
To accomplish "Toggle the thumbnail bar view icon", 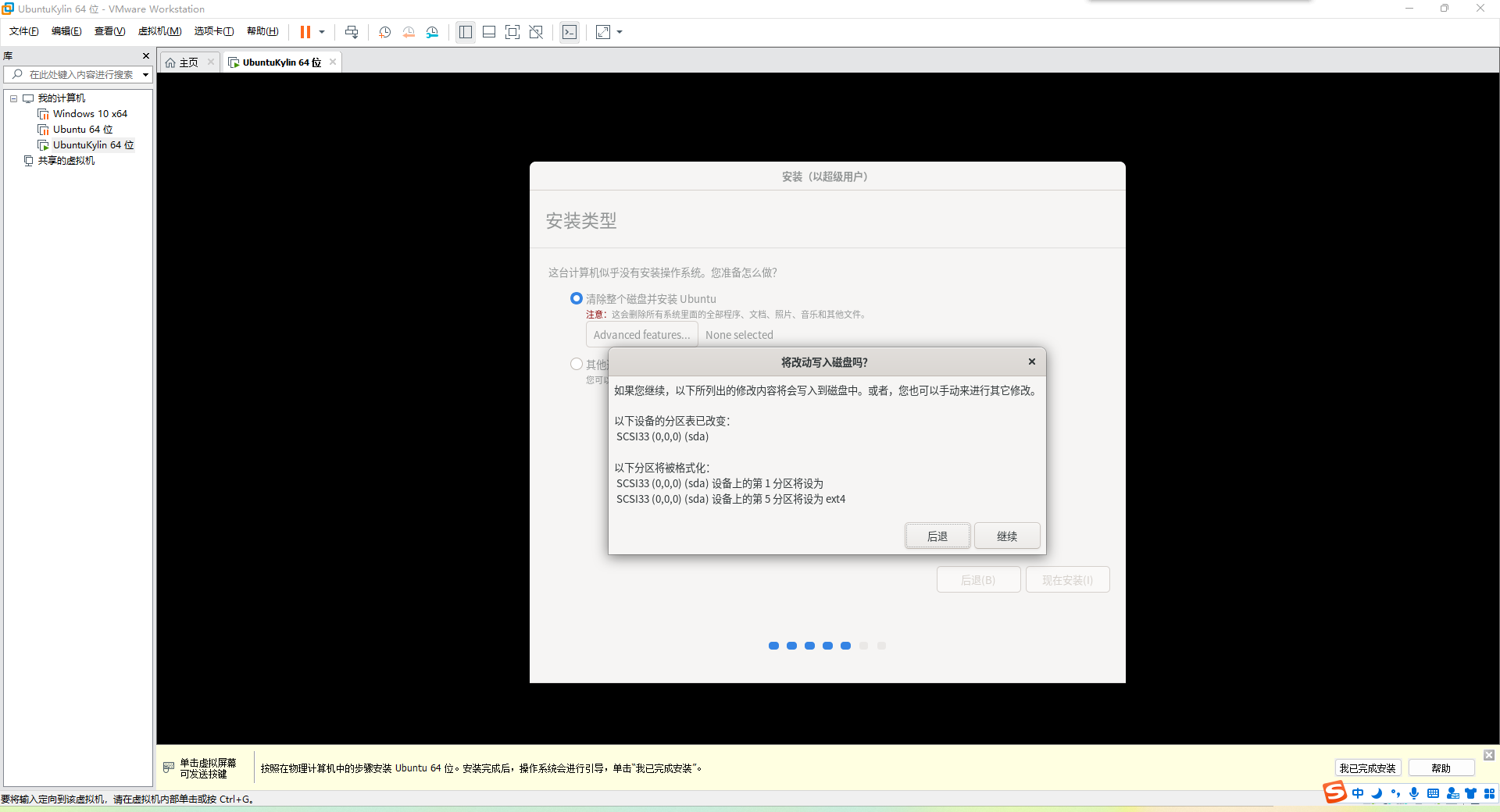I will pyautogui.click(x=489, y=32).
